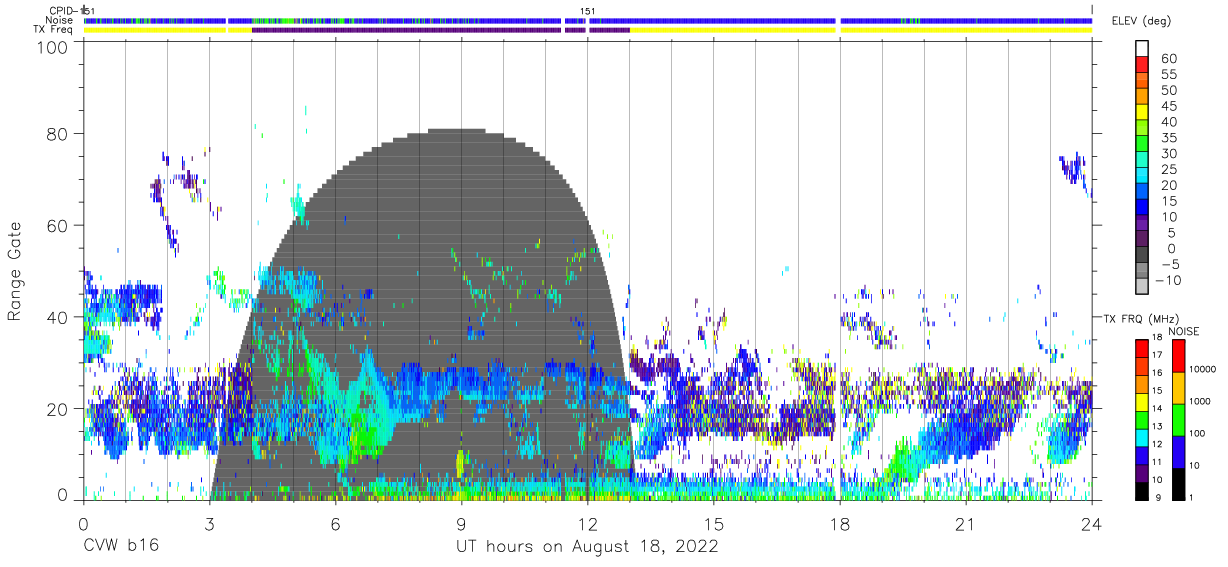Pick the yellow swatch in the ELEV legend

coord(1141,113)
